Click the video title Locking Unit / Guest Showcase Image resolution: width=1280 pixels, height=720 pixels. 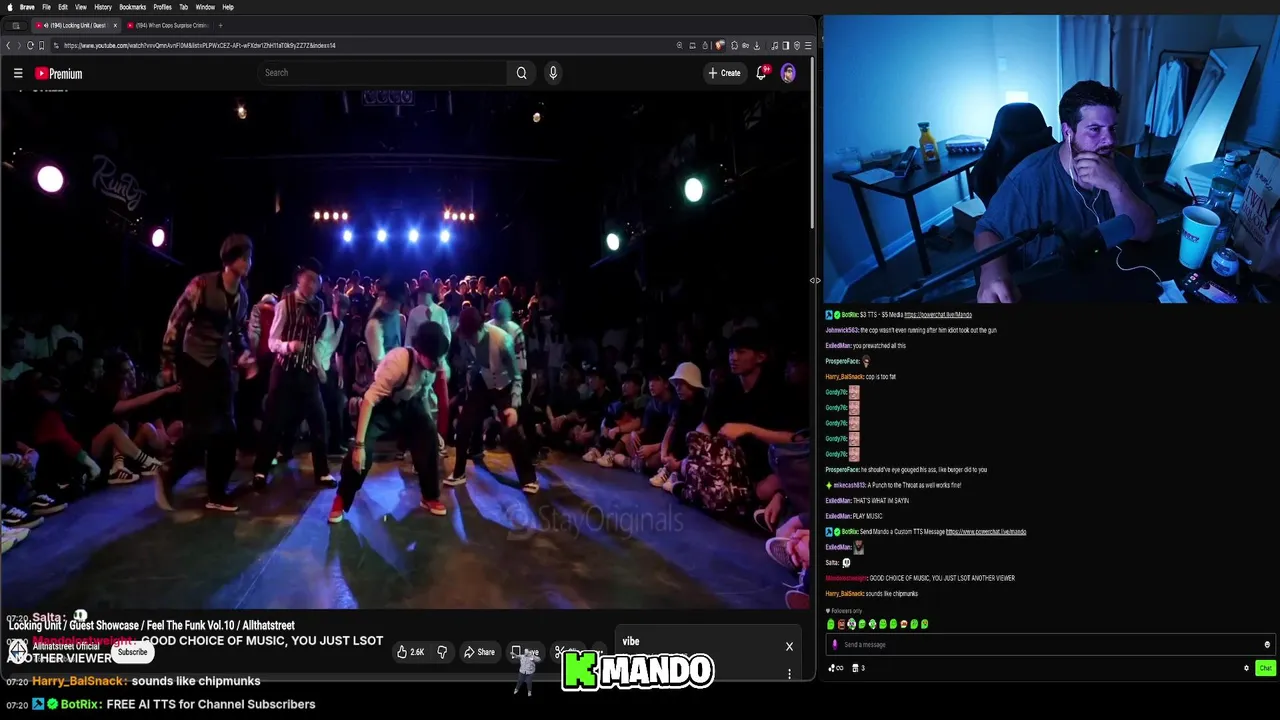[152, 626]
